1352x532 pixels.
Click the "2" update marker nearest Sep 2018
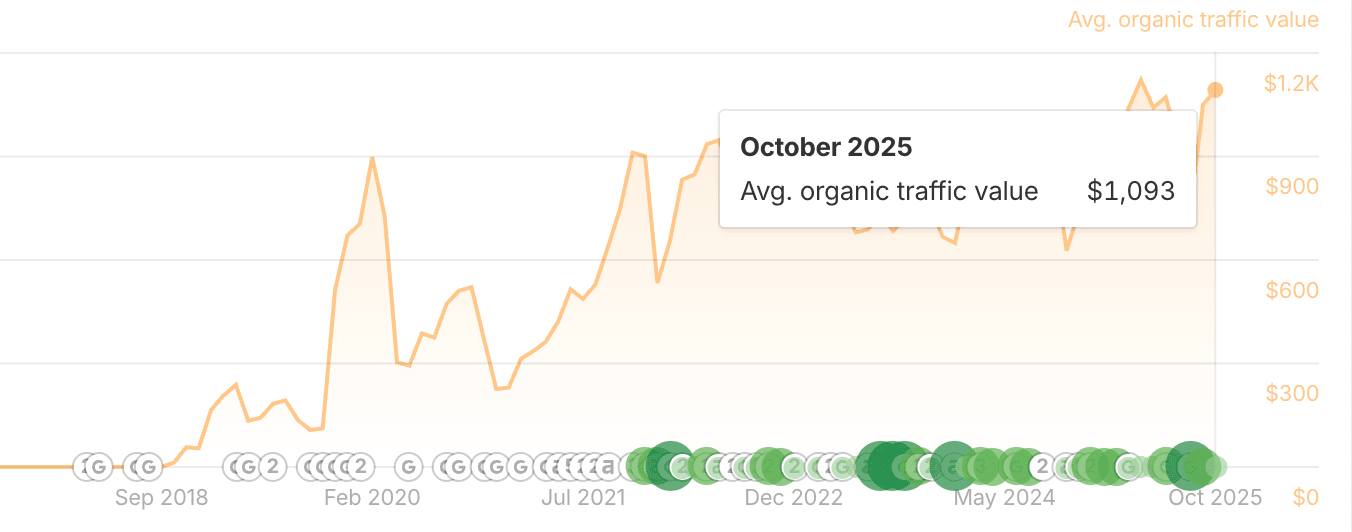coord(271,466)
